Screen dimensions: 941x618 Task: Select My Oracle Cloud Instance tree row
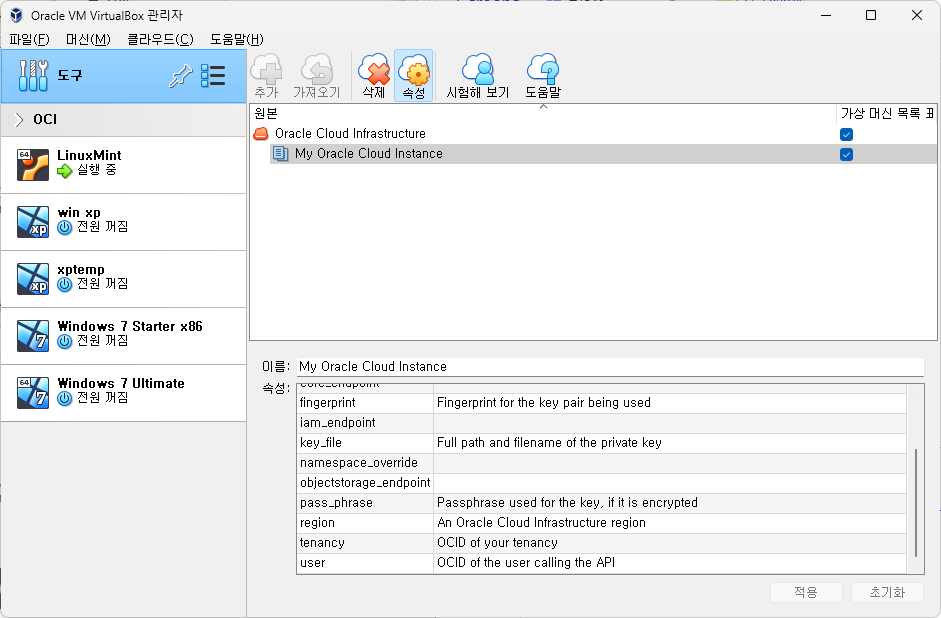603,154
